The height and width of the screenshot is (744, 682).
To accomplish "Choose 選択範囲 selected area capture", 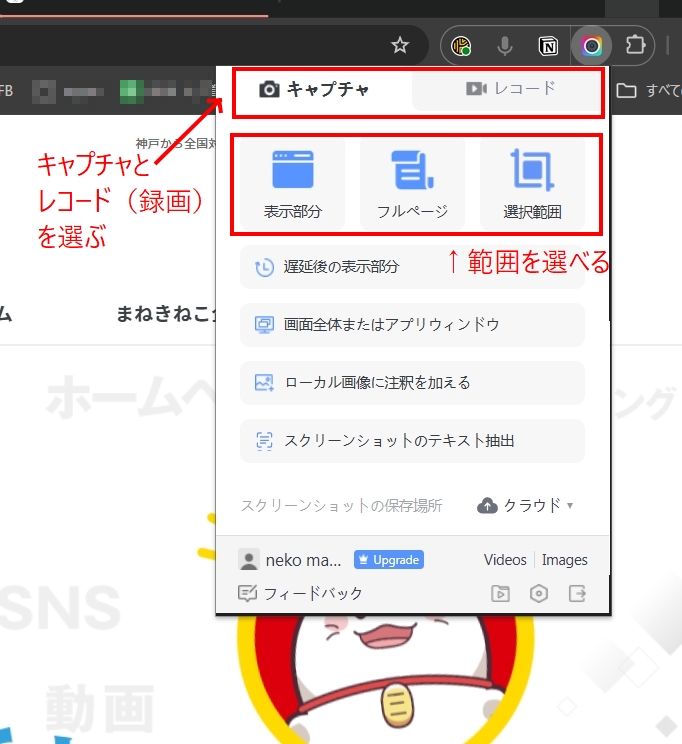I will 532,184.
